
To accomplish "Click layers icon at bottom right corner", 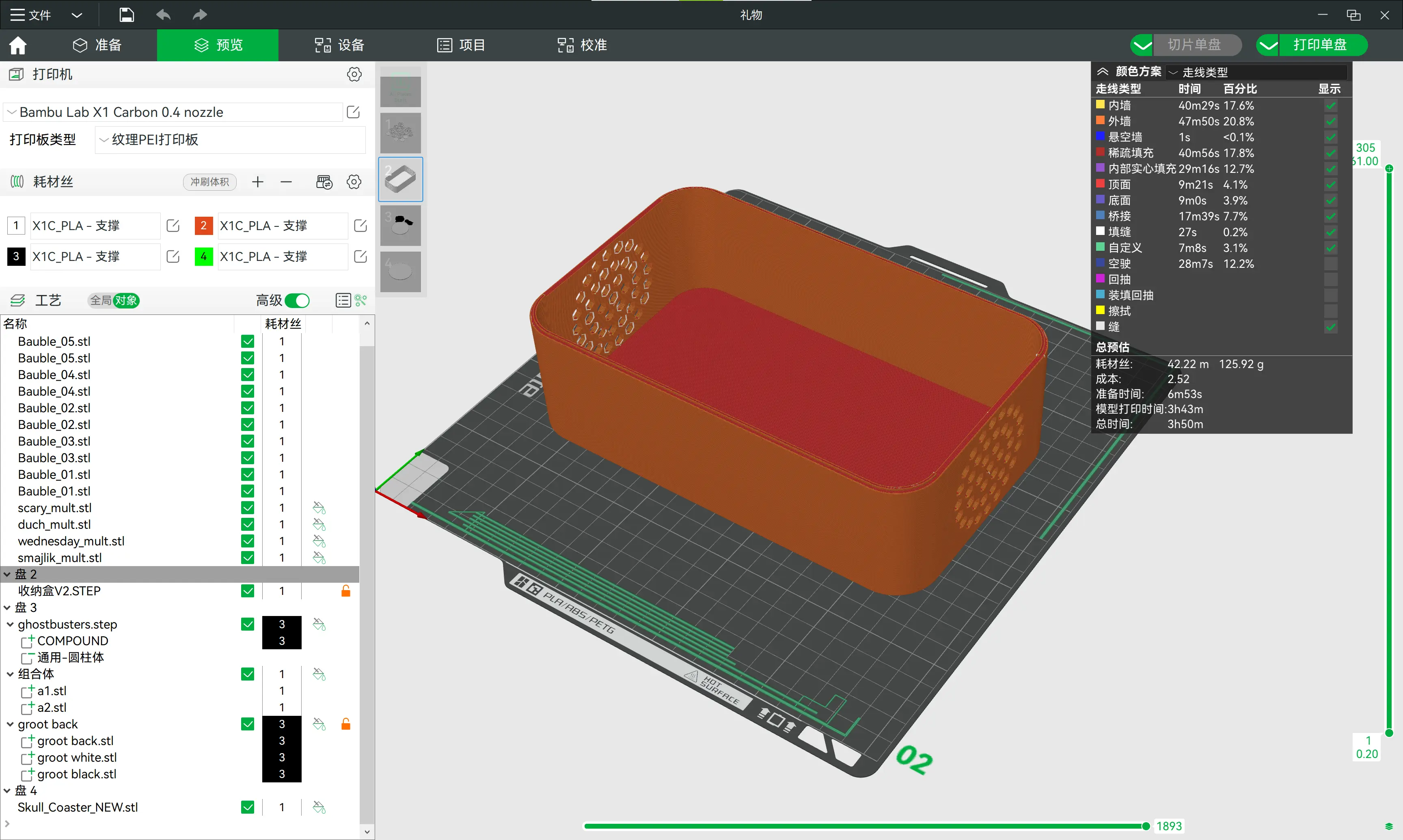I will tap(1388, 826).
